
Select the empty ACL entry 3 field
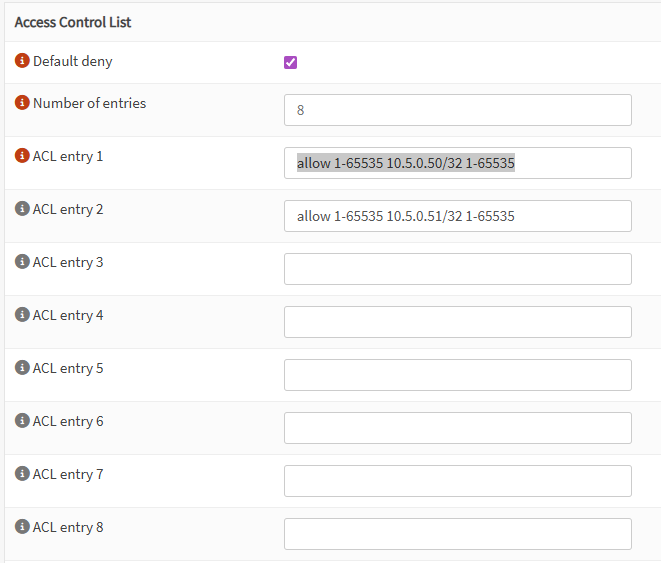click(457, 269)
